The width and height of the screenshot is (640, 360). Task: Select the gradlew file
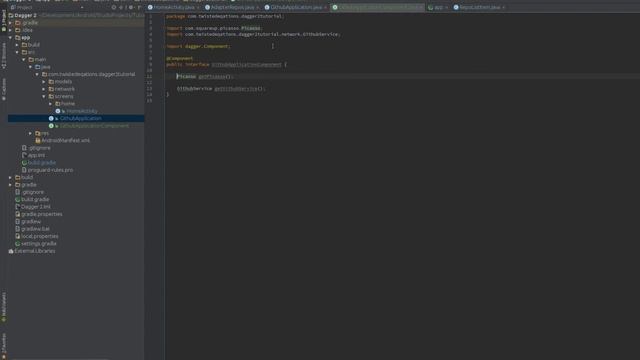click(31, 221)
